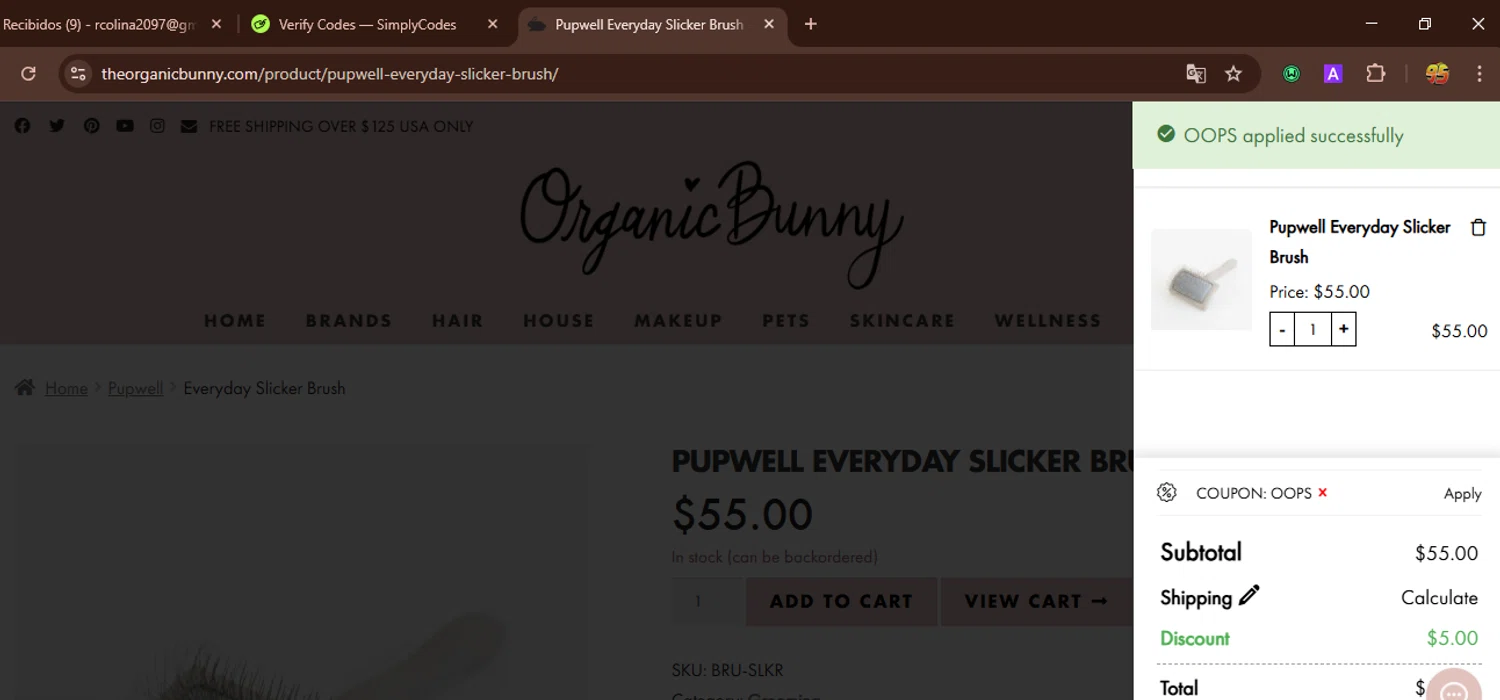The height and width of the screenshot is (700, 1500).
Task: Switch to Verify Codes SimplyCodes tab
Action: pos(366,24)
